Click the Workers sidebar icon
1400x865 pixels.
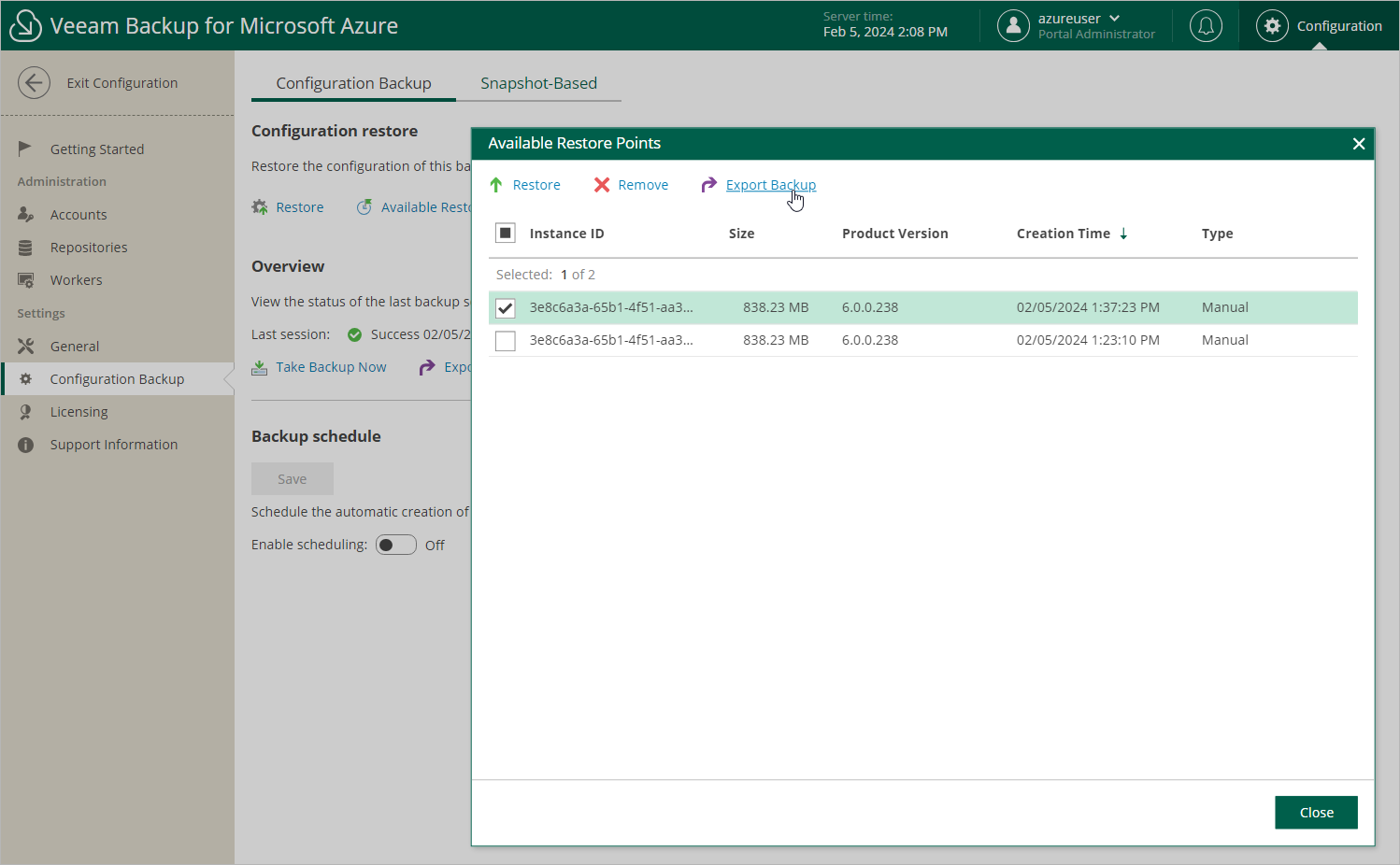pyautogui.click(x=25, y=280)
